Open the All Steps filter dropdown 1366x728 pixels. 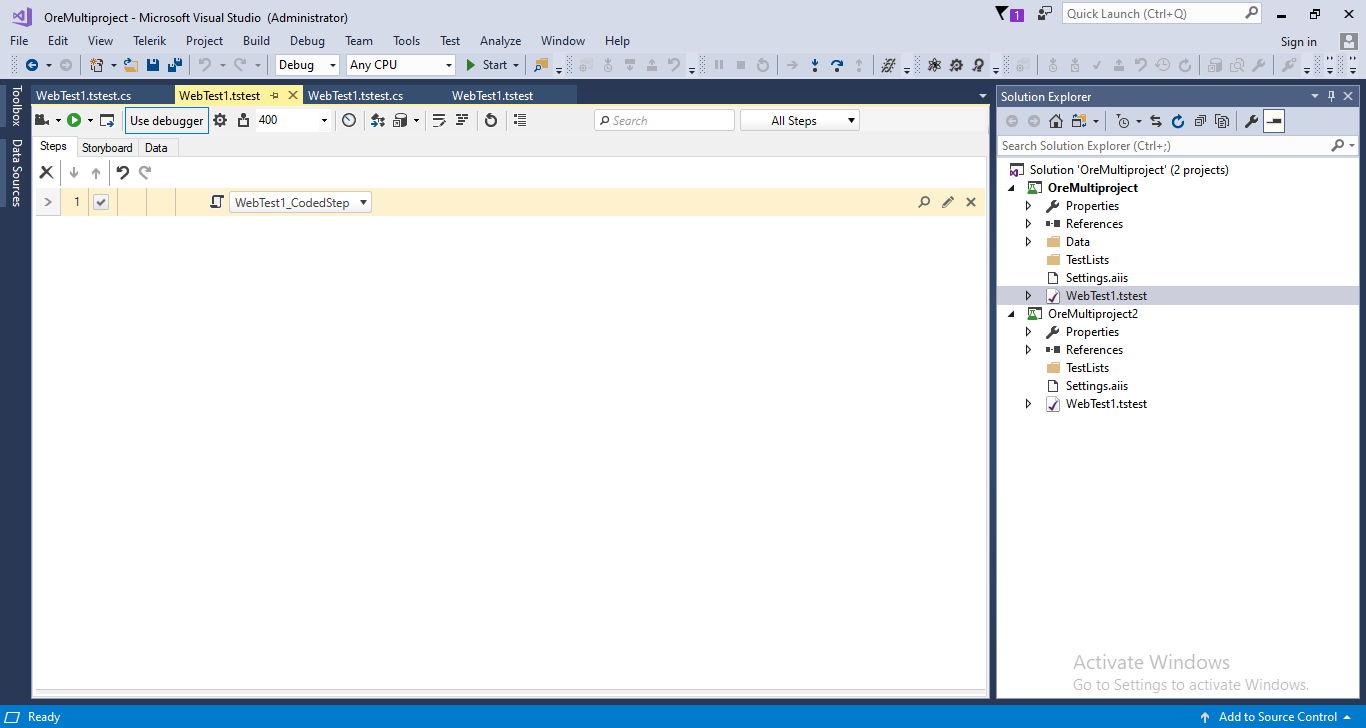[799, 121]
